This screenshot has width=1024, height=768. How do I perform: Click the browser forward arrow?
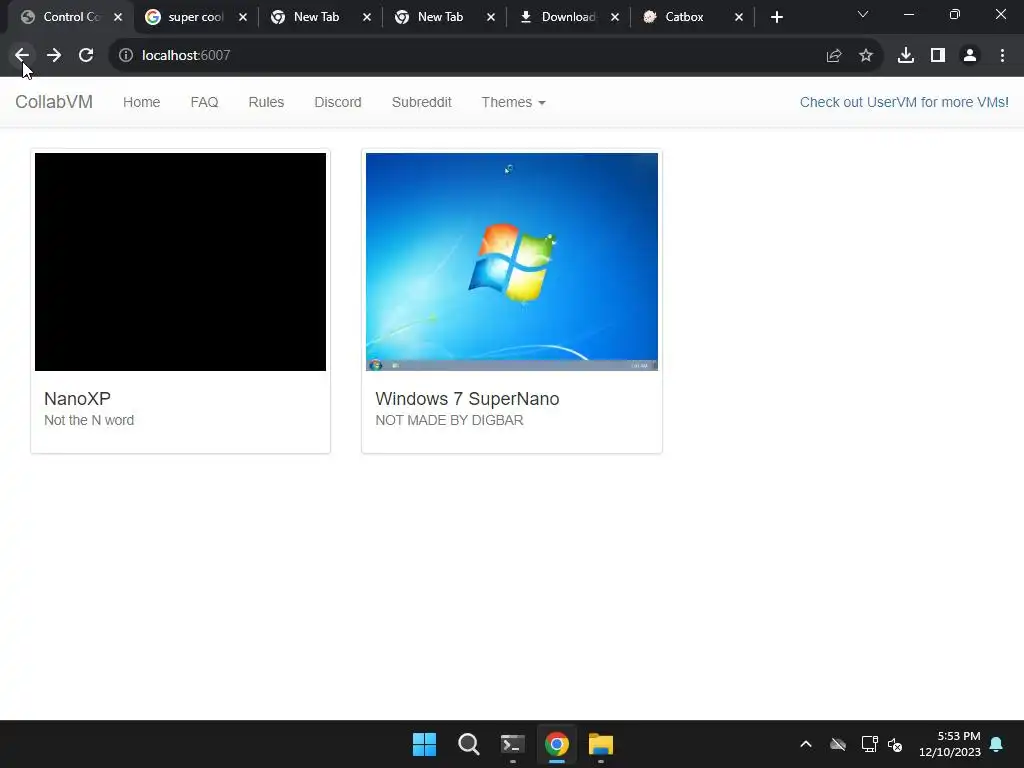54,56
